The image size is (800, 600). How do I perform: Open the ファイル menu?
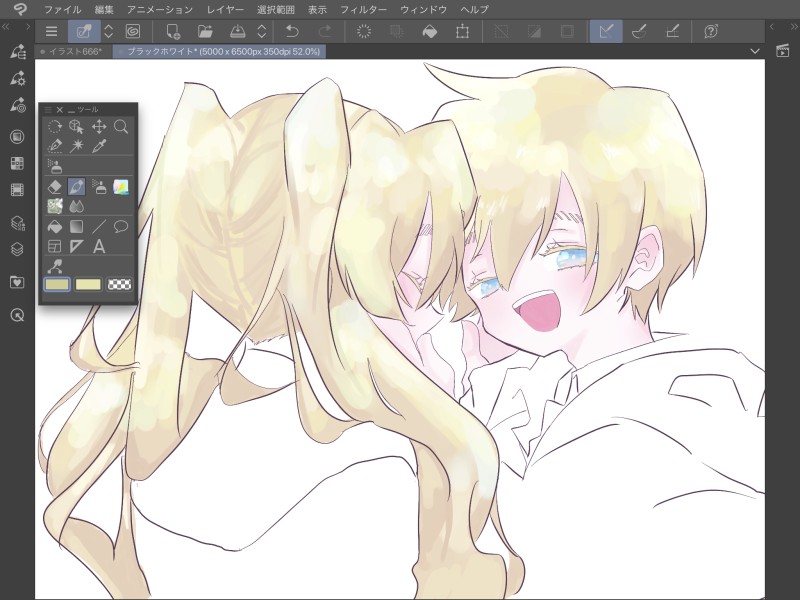(62, 9)
